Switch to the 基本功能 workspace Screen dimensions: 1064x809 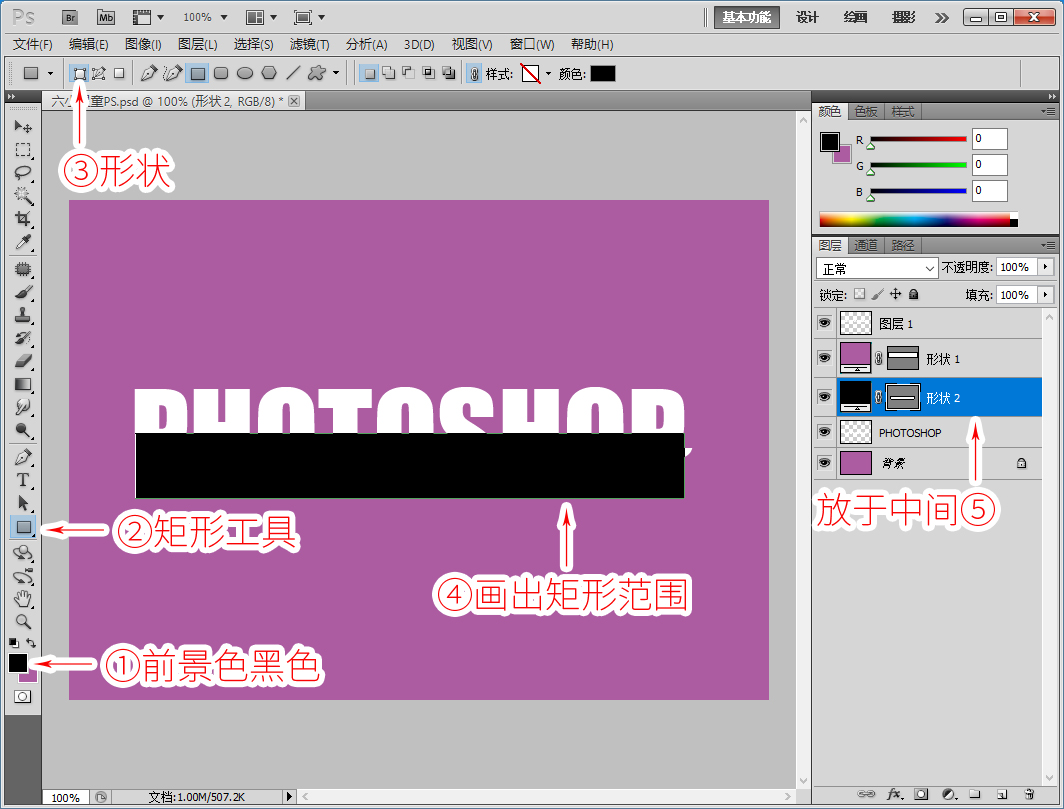coord(746,17)
